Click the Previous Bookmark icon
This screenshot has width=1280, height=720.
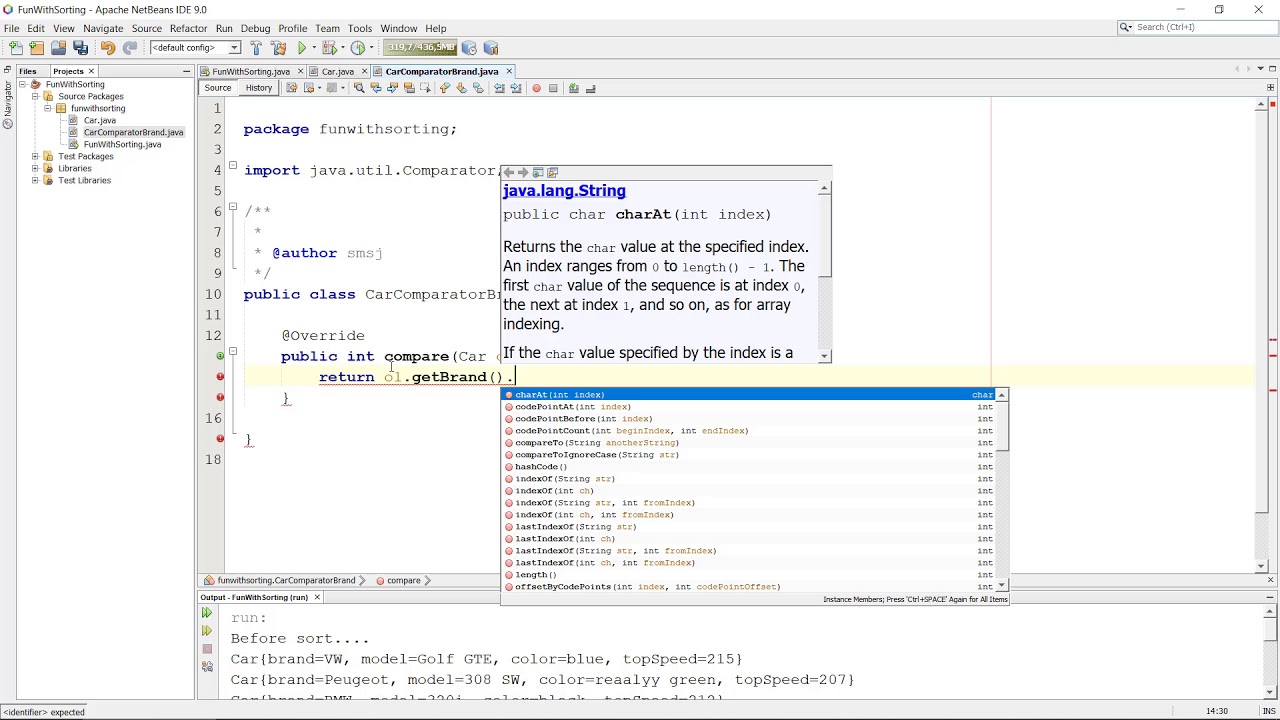tap(444, 88)
